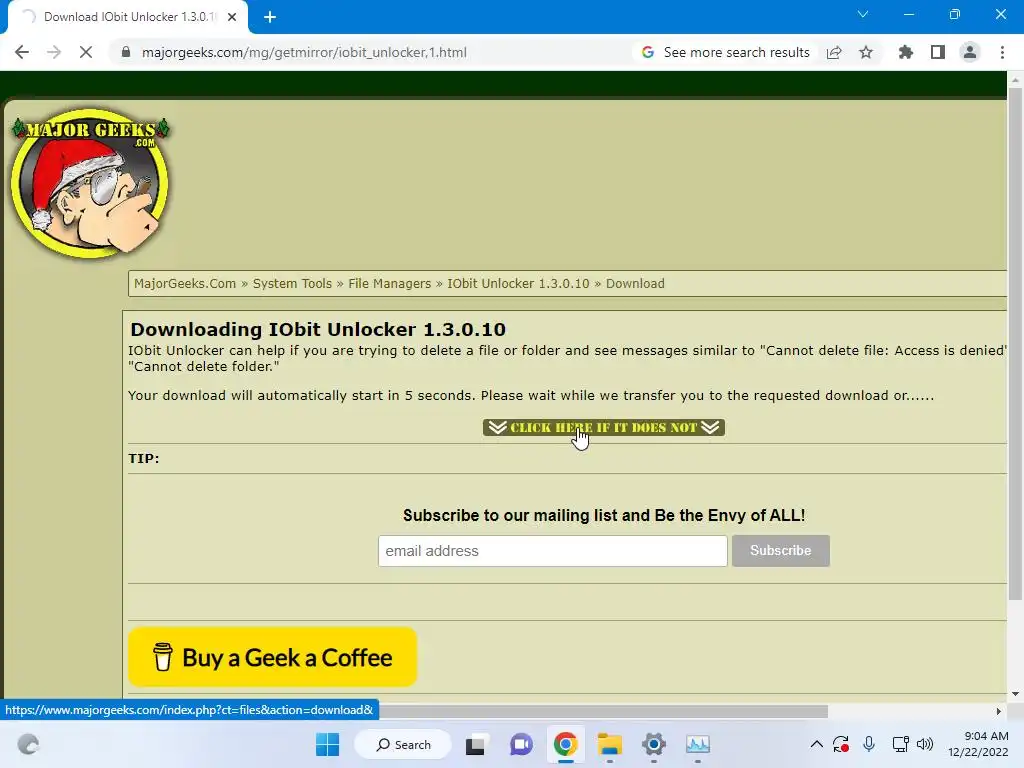Click the vertical scrollbar thumb
The width and height of the screenshot is (1024, 768).
(x=1015, y=343)
